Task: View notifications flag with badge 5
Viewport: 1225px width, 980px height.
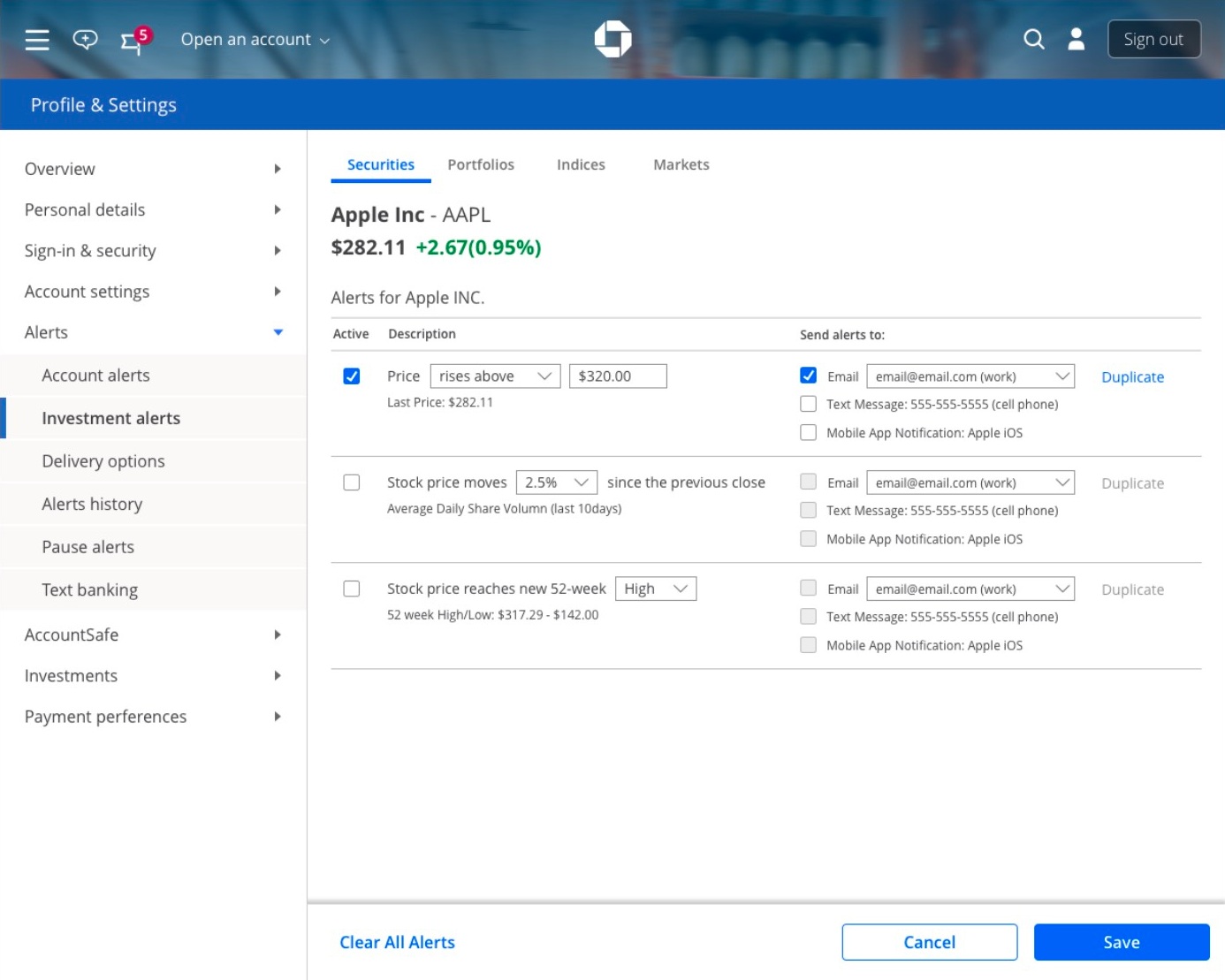Action: pyautogui.click(x=135, y=40)
